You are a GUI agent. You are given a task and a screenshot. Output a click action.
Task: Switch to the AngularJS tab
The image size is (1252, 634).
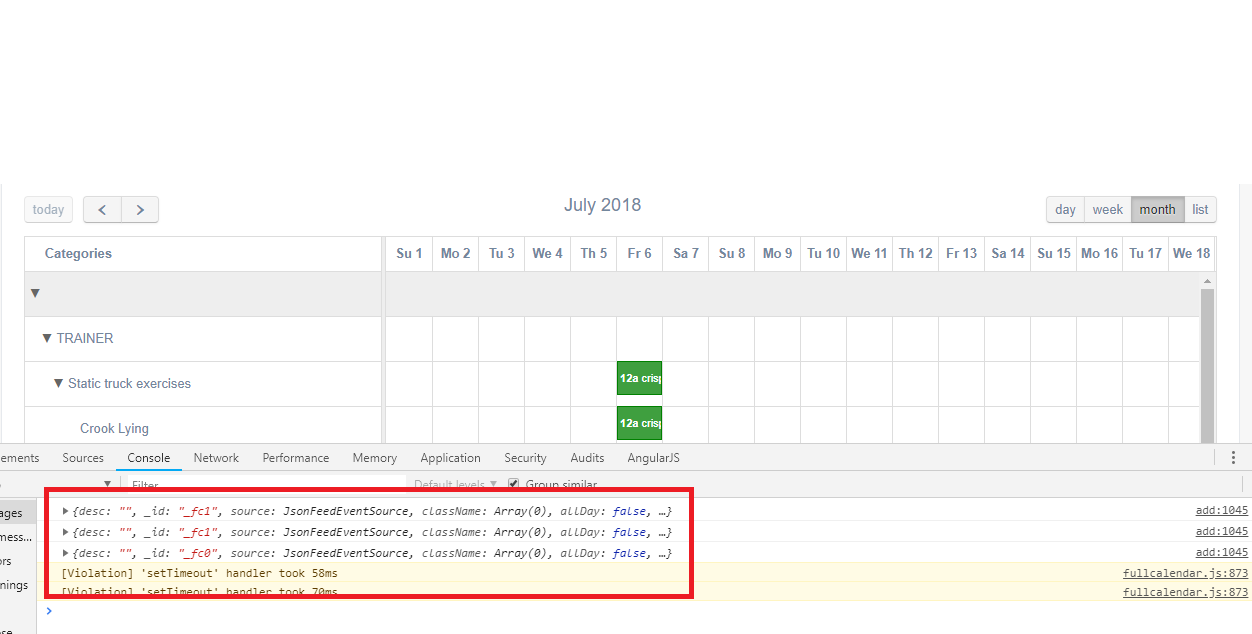pos(653,457)
